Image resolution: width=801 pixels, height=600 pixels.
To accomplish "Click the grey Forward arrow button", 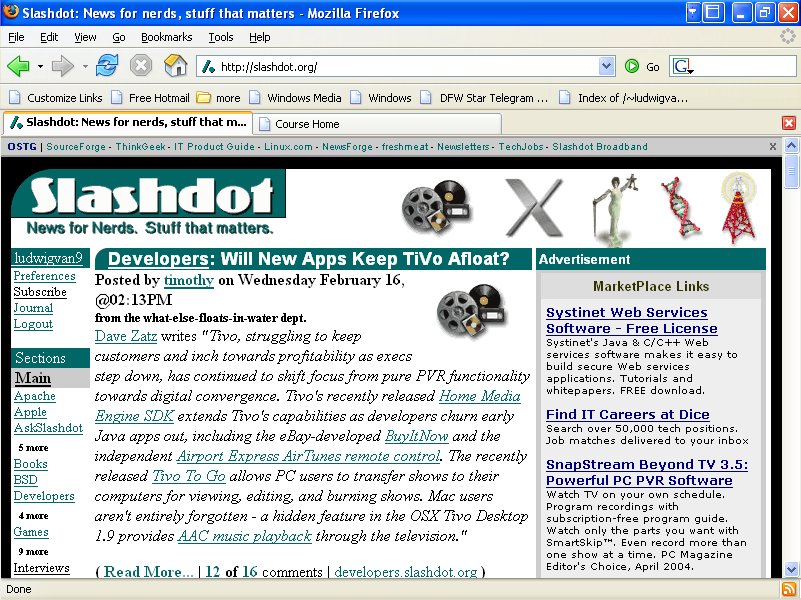I will [x=63, y=66].
